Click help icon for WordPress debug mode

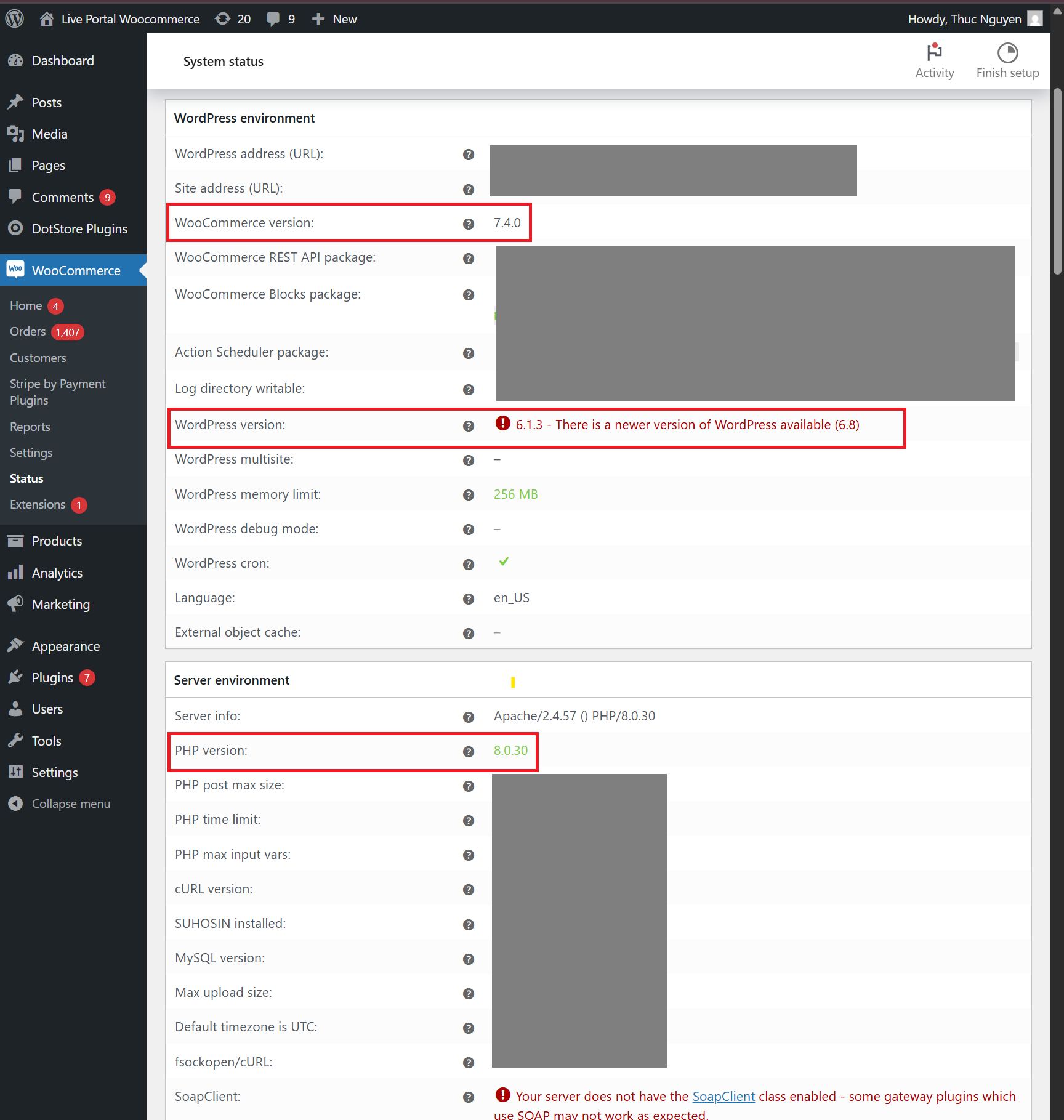pyautogui.click(x=469, y=530)
